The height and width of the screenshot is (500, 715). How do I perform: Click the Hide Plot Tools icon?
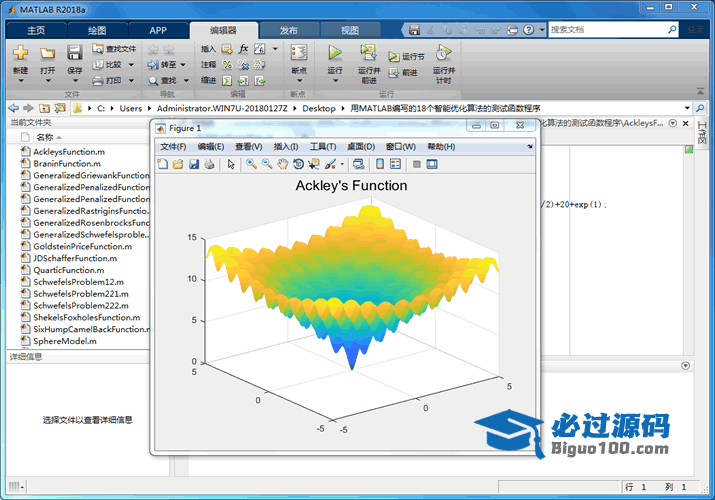pos(416,164)
